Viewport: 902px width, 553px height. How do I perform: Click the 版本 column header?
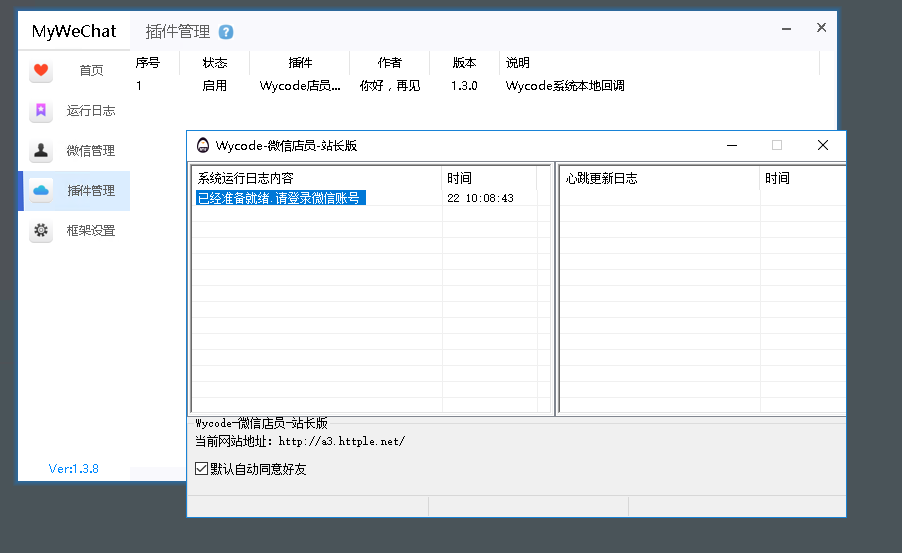point(464,63)
